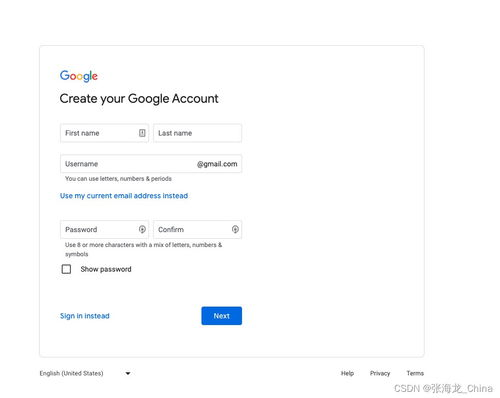Enable the Show password checkbox
The image size is (500, 398).
click(66, 269)
